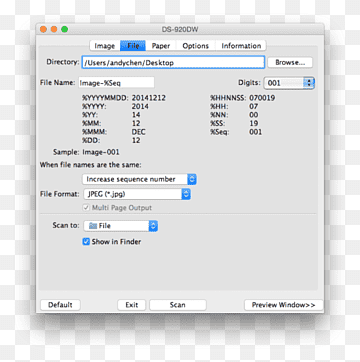Click the Default button
Viewport: 360px width, 362px height.
(x=60, y=305)
